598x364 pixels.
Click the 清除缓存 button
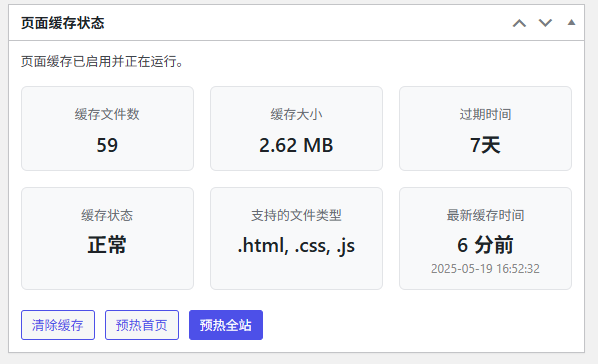point(58,325)
